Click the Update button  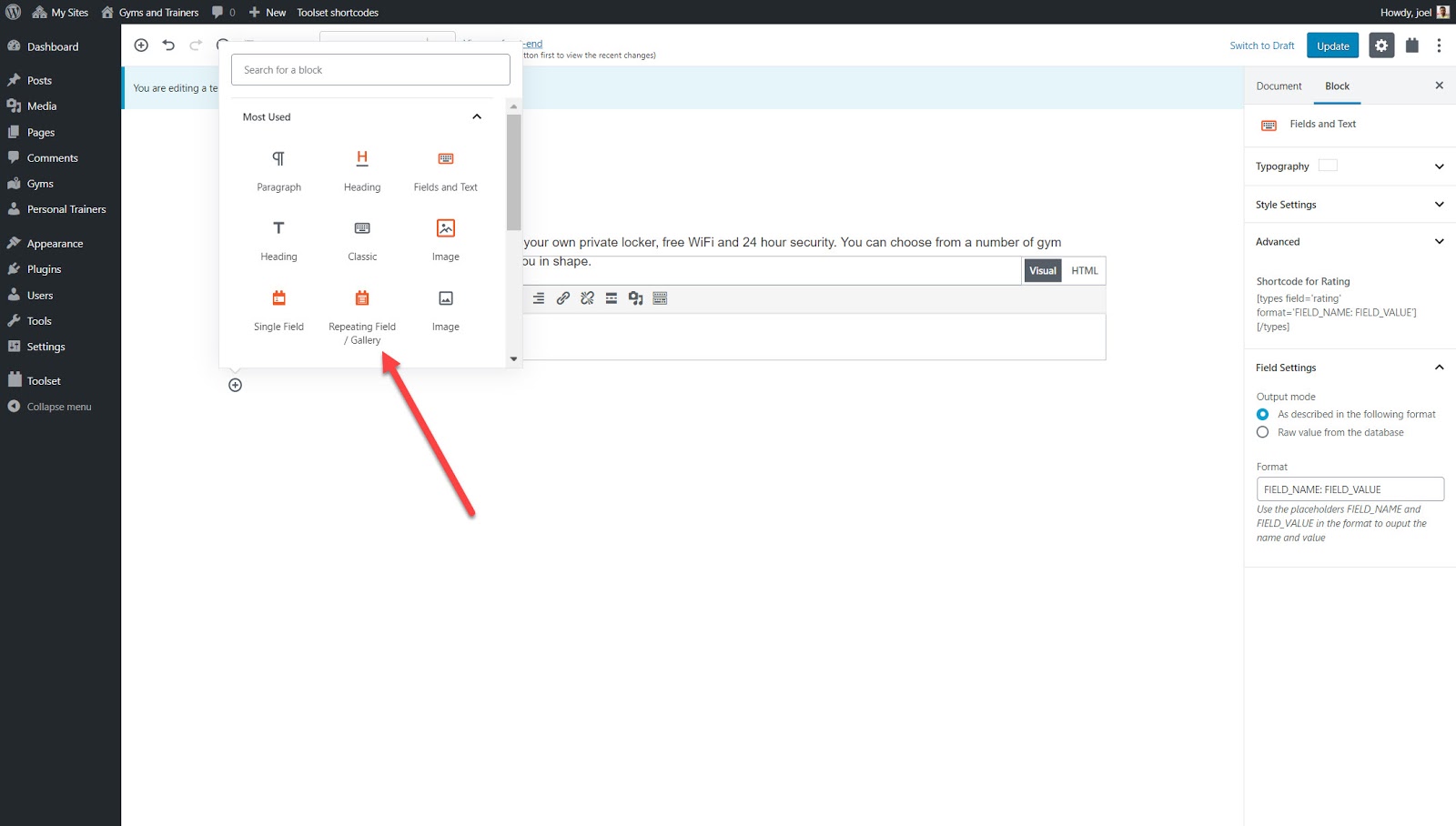tap(1332, 45)
